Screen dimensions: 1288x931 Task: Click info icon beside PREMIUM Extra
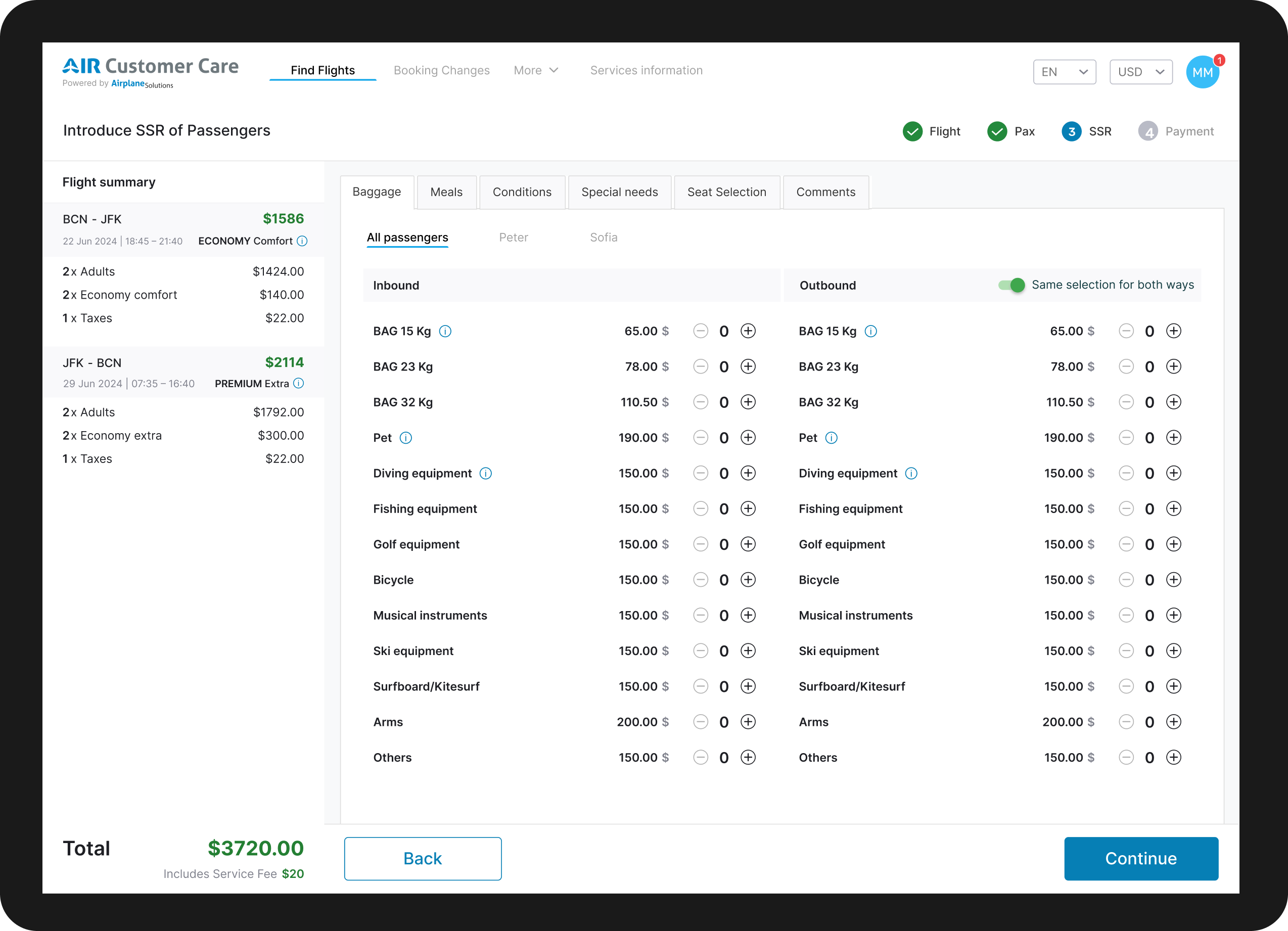coord(299,384)
